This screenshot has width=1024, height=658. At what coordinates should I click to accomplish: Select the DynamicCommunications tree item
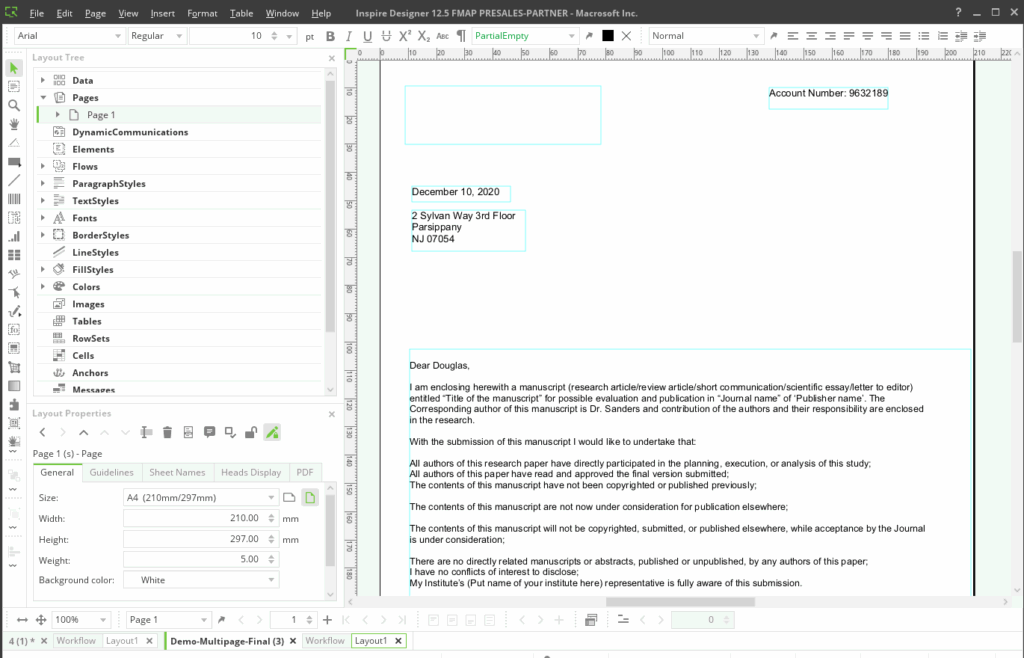(x=130, y=132)
